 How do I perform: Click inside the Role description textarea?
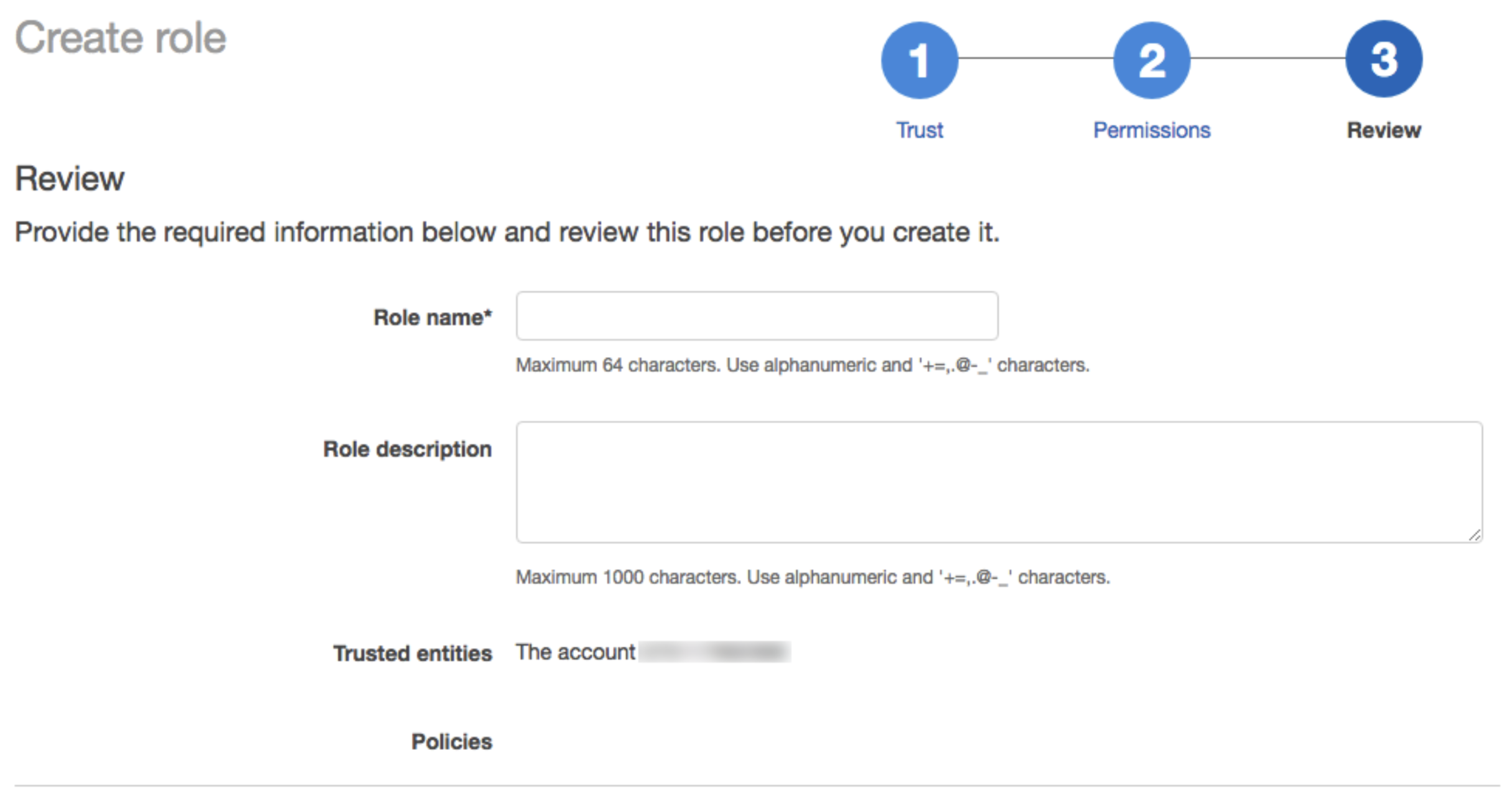(999, 482)
